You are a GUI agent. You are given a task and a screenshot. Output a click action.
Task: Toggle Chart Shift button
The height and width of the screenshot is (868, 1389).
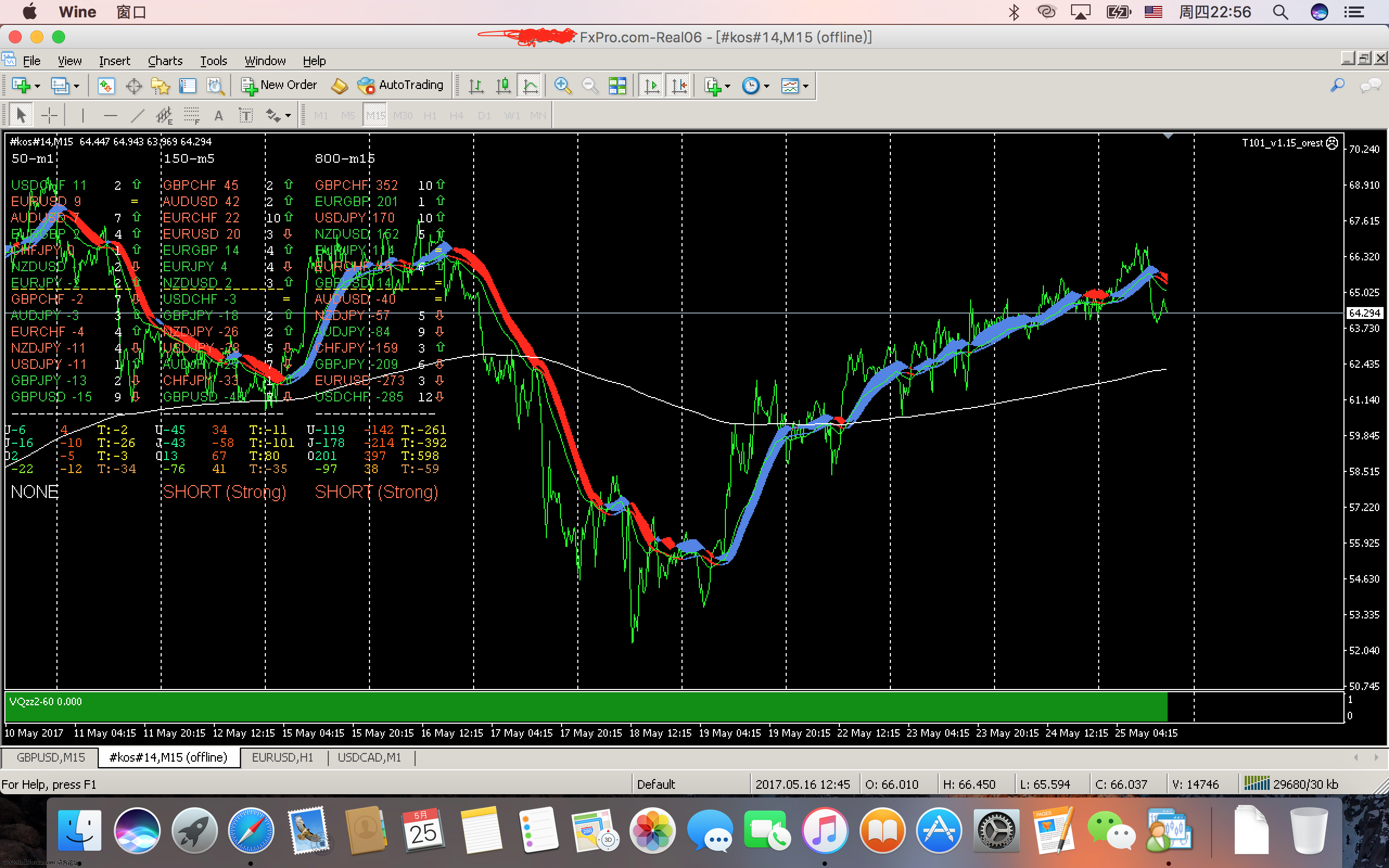(679, 86)
